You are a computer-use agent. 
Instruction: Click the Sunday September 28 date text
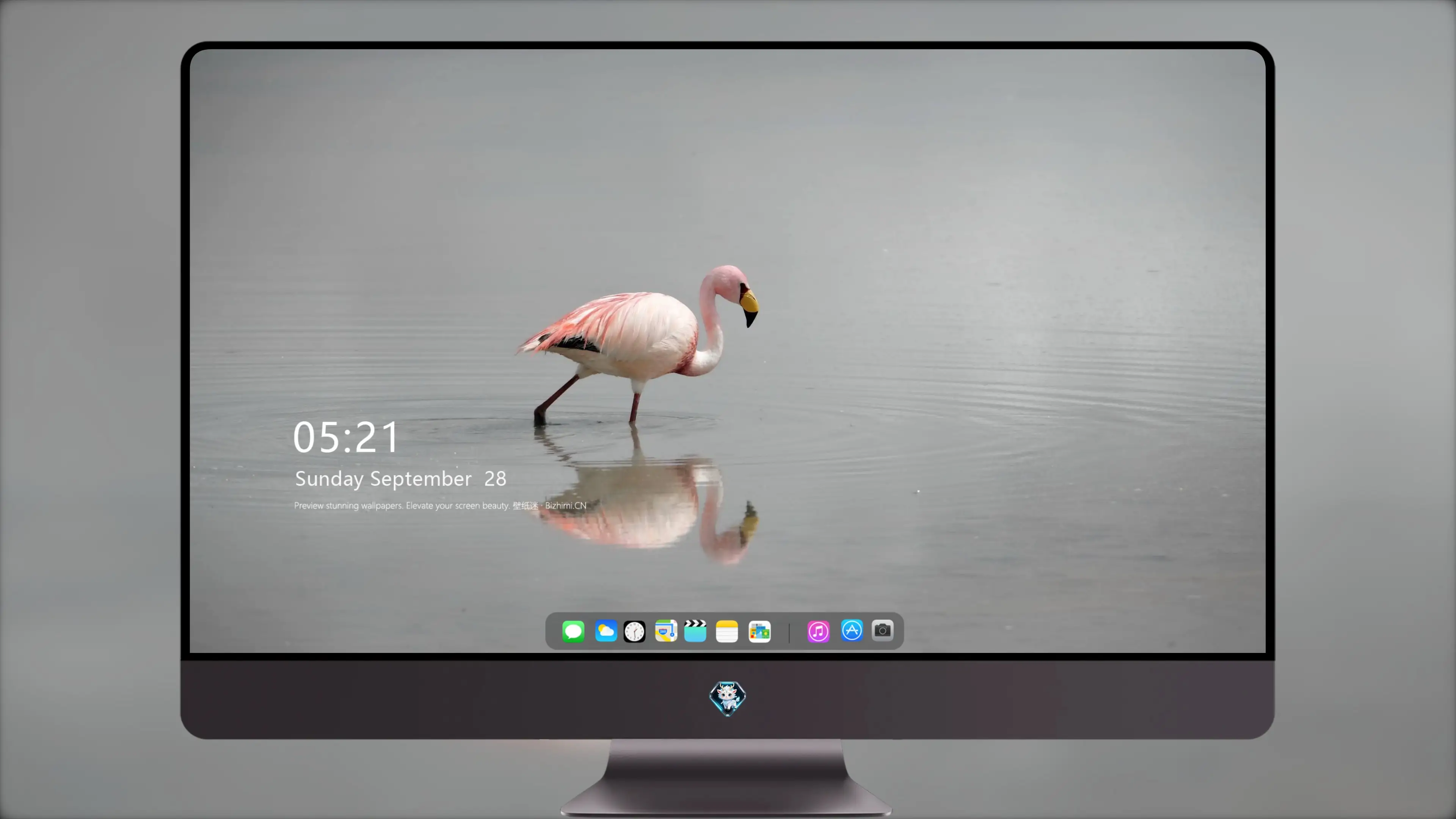coord(400,479)
